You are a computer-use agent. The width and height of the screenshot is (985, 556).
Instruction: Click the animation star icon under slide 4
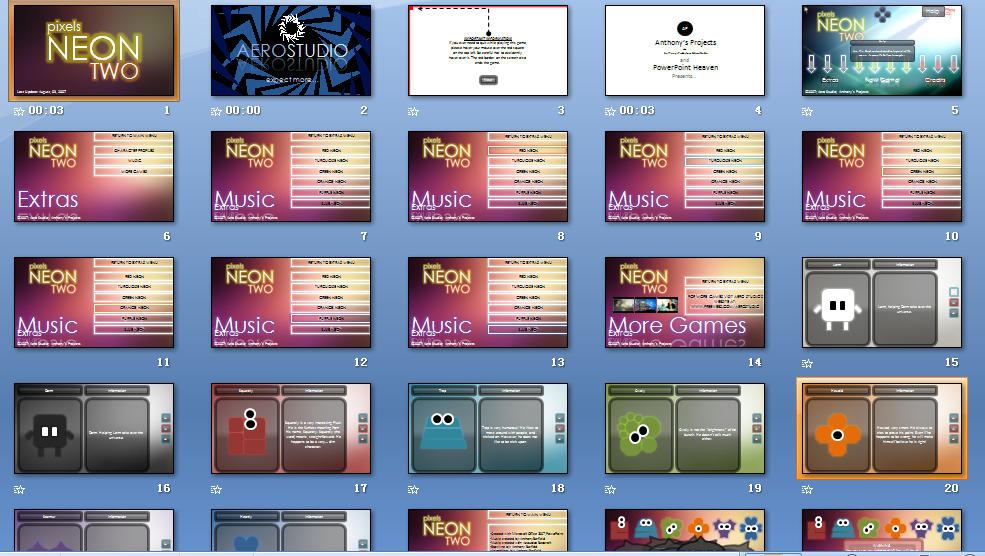(x=611, y=111)
